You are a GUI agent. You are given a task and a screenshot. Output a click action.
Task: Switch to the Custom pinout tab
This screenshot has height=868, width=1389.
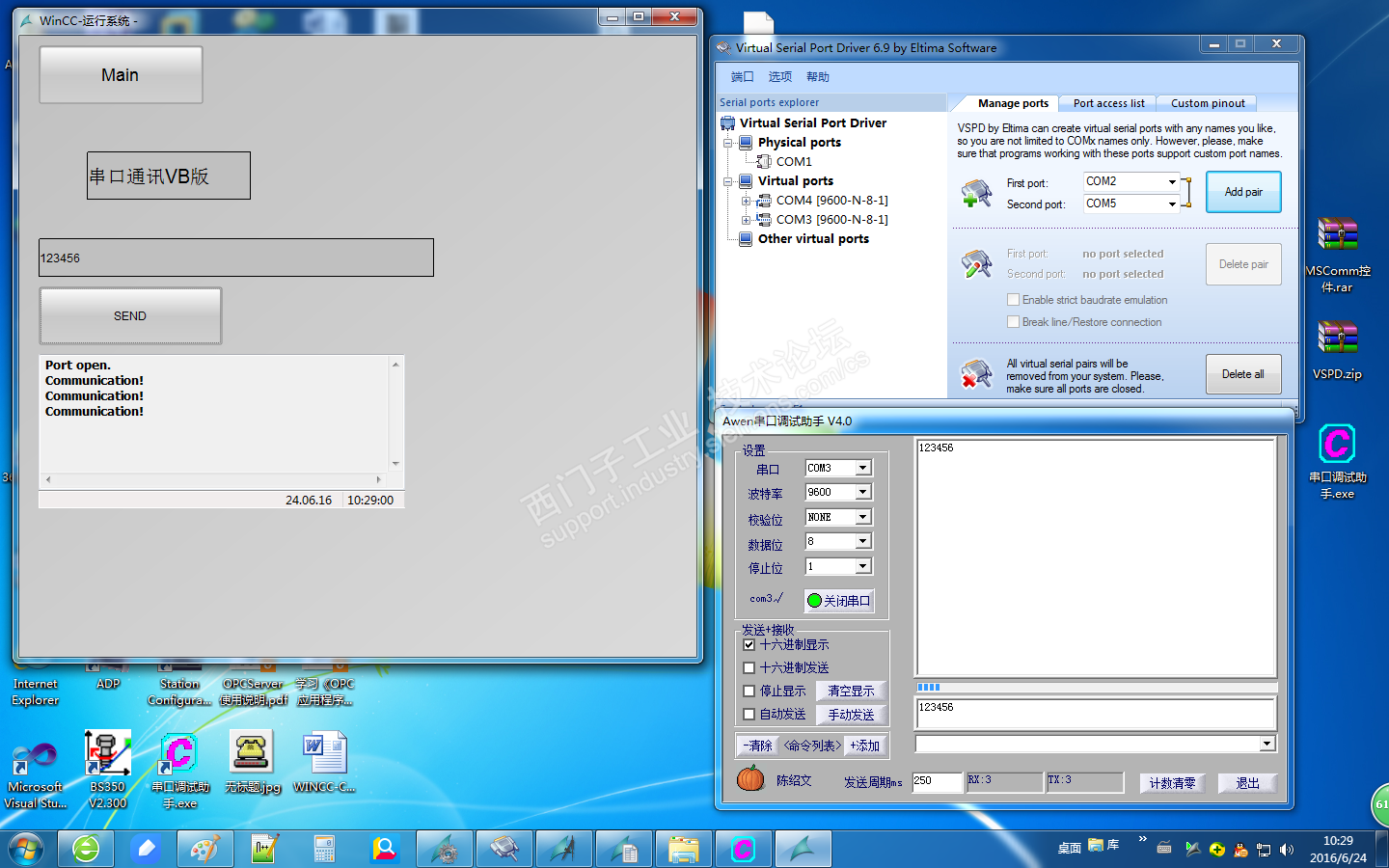[x=1208, y=103]
